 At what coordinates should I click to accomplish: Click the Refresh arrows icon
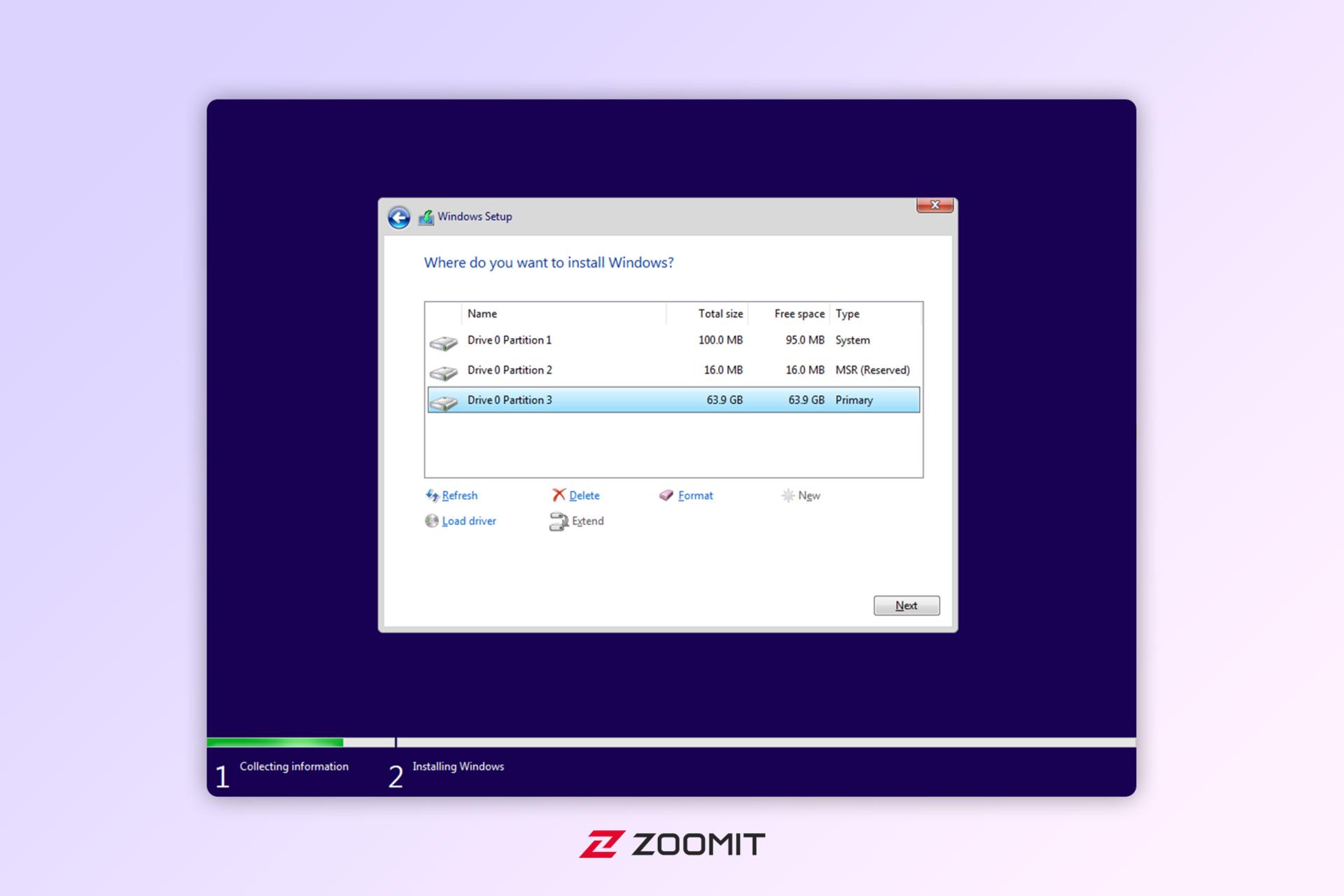click(x=432, y=495)
